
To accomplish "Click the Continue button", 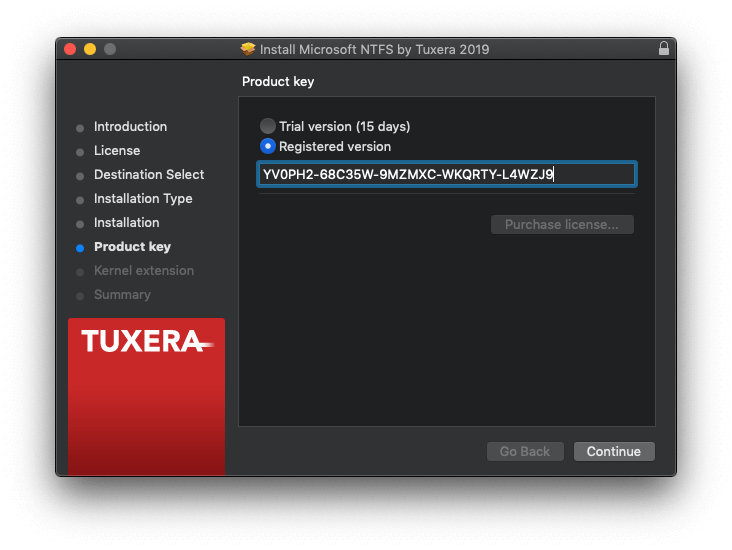I will point(614,451).
